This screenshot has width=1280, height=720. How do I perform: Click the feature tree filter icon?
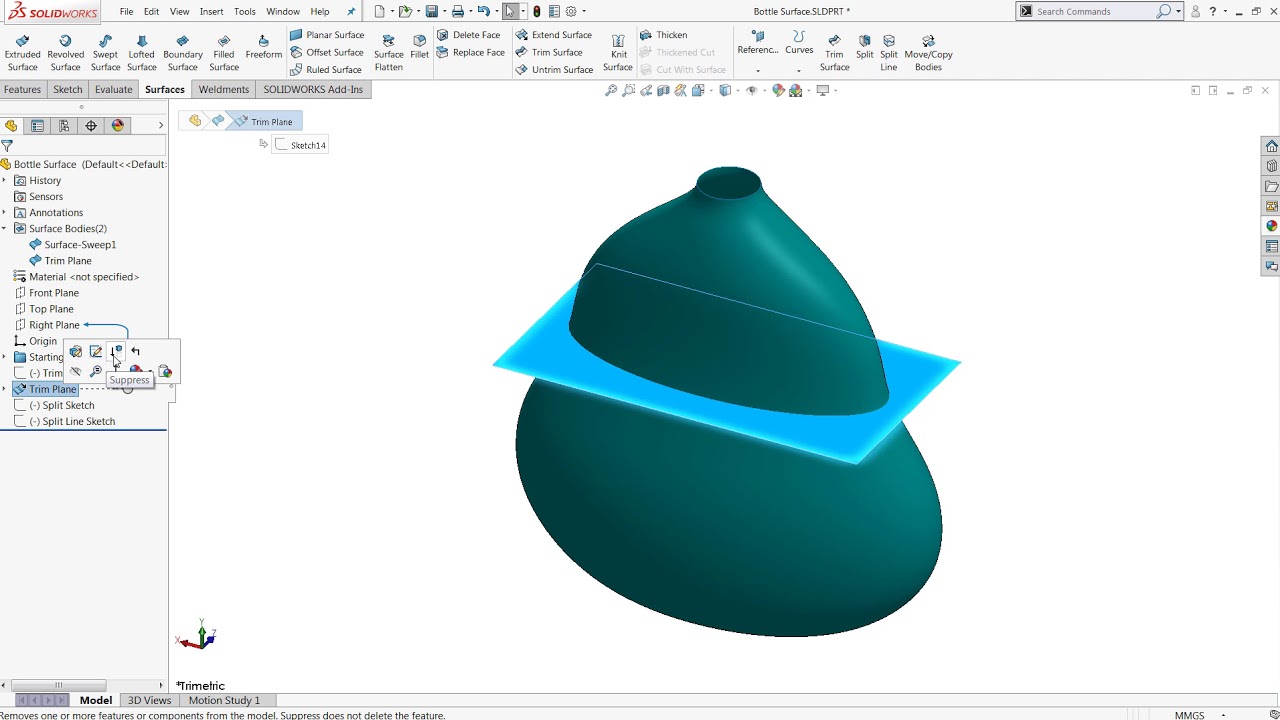[7, 146]
